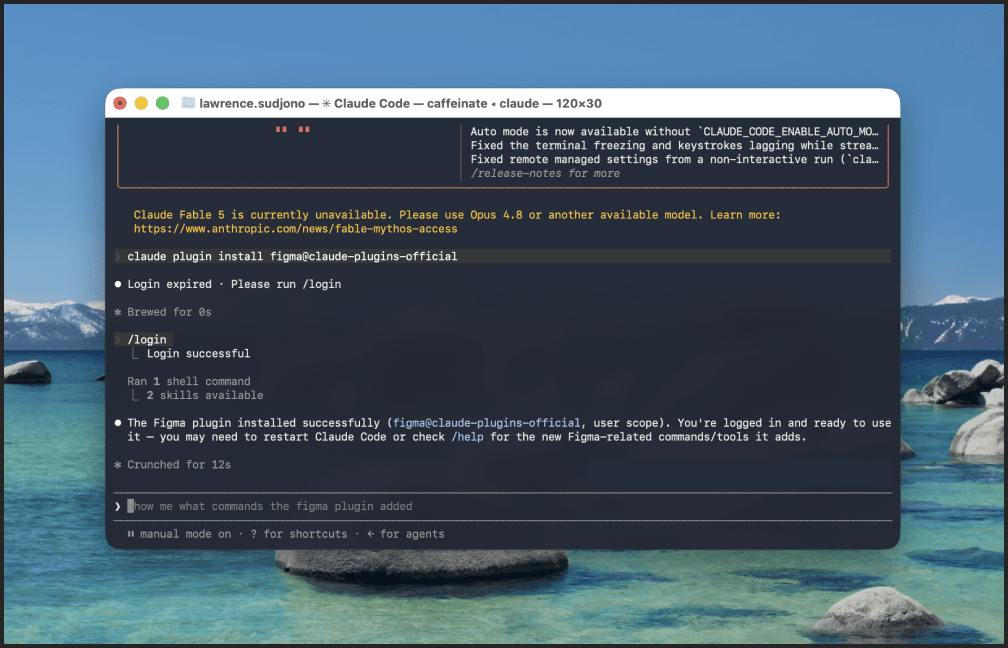The height and width of the screenshot is (648, 1008).
Task: Select the 'claude plugin install' command line
Action: coord(503,256)
